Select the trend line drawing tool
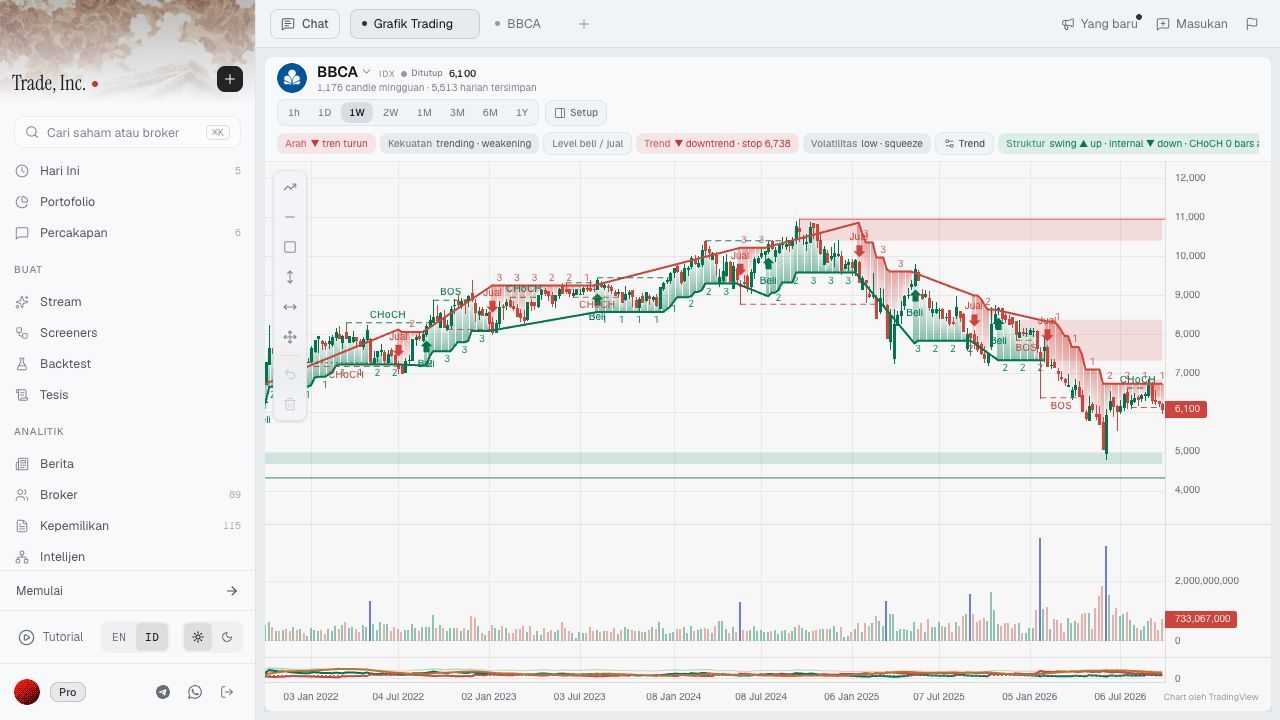The image size is (1280, 720). tap(290, 187)
